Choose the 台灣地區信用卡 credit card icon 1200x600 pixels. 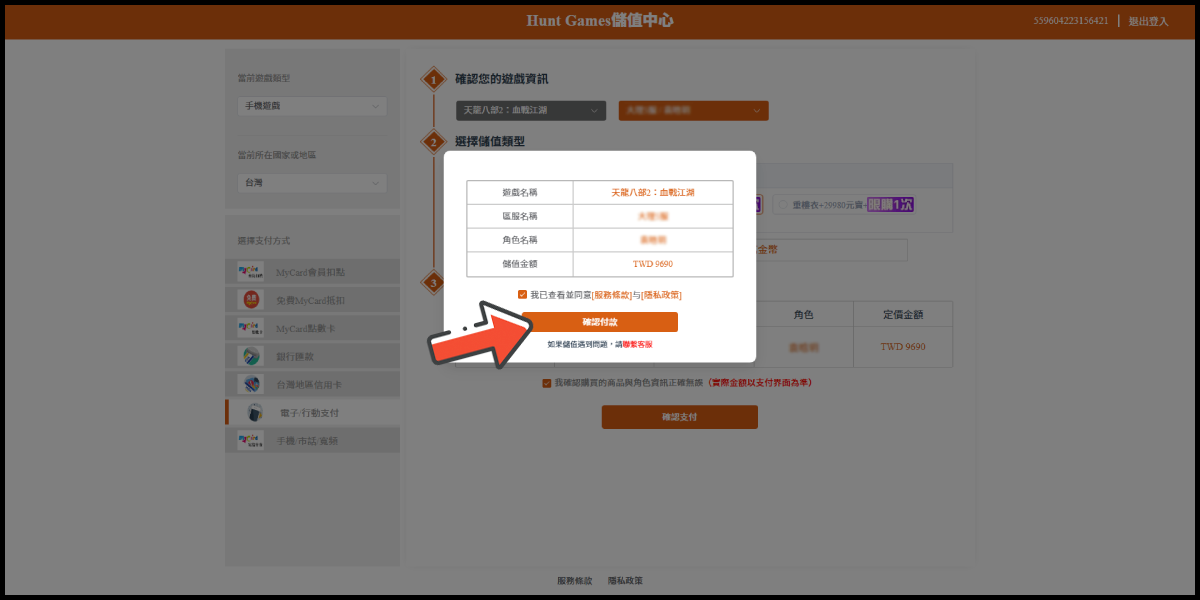(x=250, y=384)
